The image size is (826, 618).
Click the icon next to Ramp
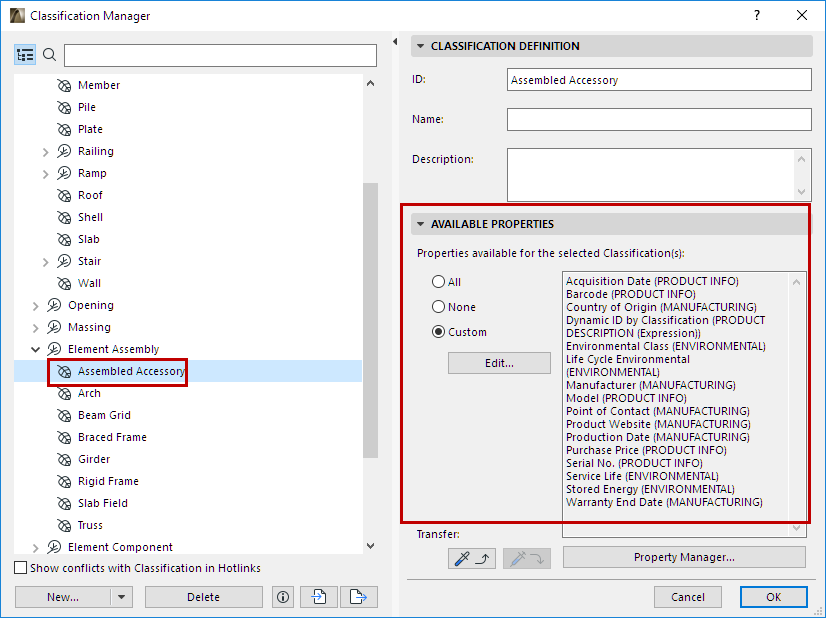[64, 173]
